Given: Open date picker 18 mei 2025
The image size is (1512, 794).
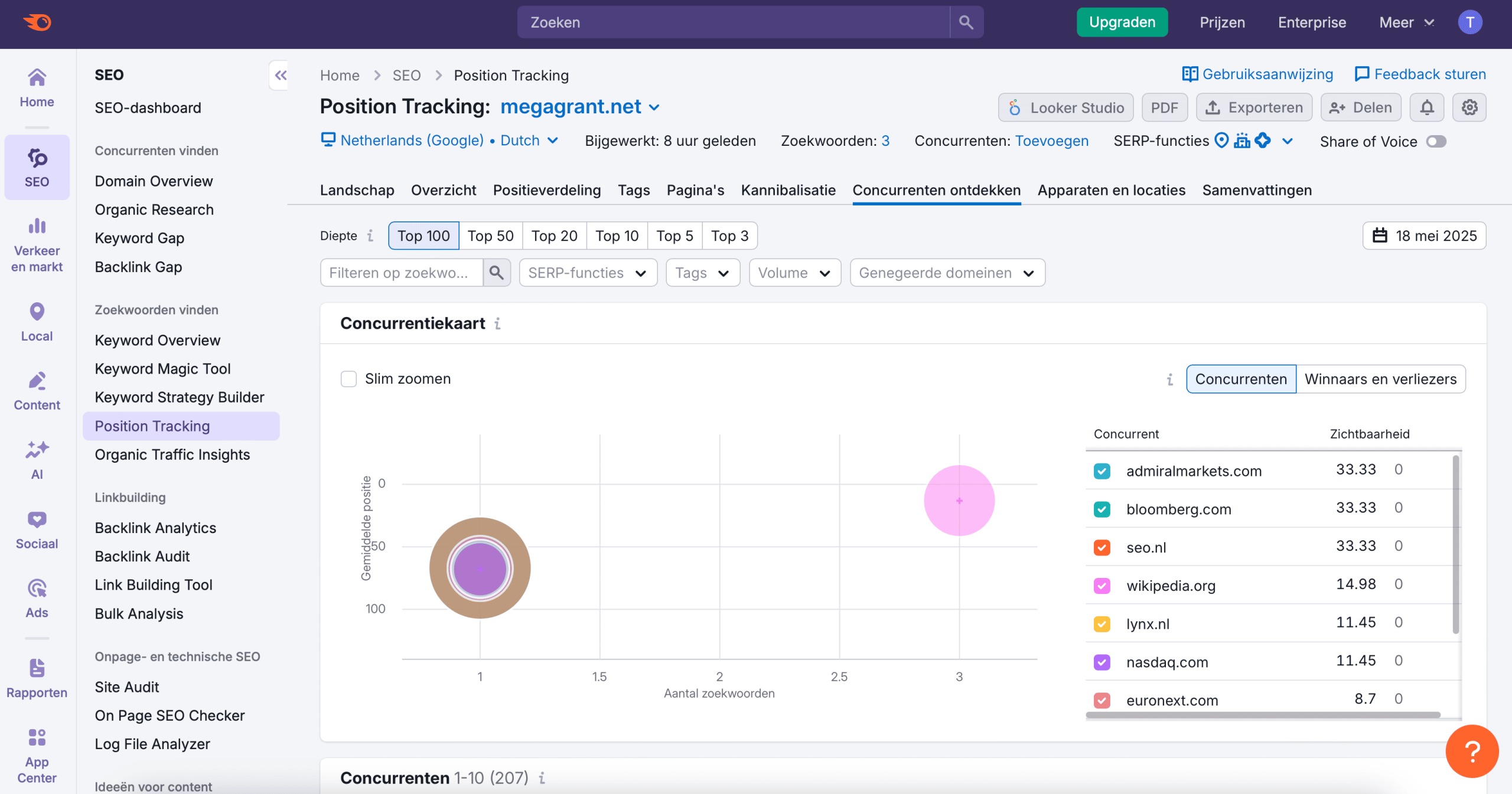Looking at the screenshot, I should 1425,236.
